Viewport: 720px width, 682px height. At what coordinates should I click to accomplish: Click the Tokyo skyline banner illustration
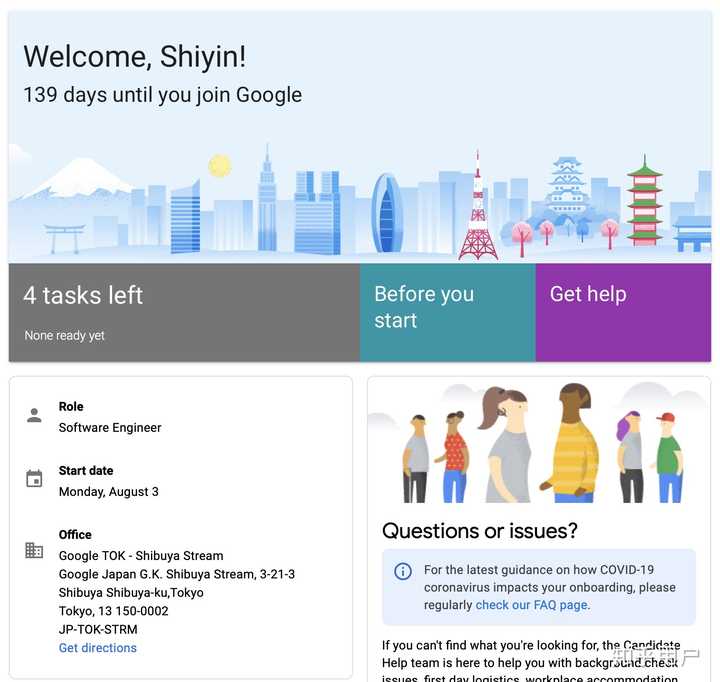(x=360, y=202)
